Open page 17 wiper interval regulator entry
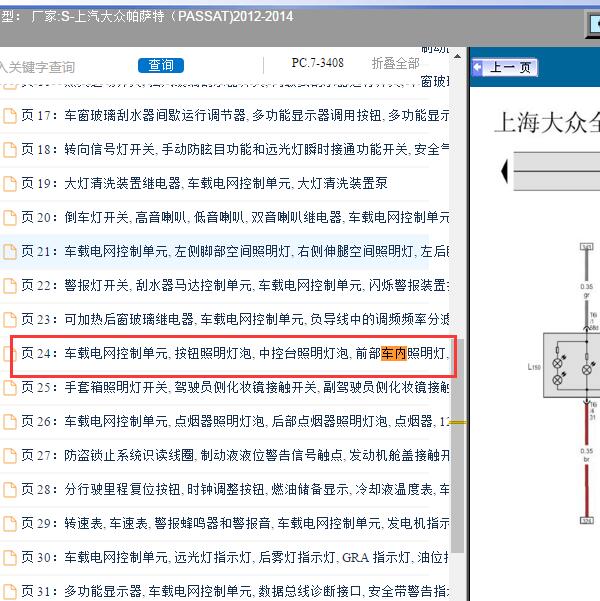600x601 pixels. pyautogui.click(x=235, y=115)
